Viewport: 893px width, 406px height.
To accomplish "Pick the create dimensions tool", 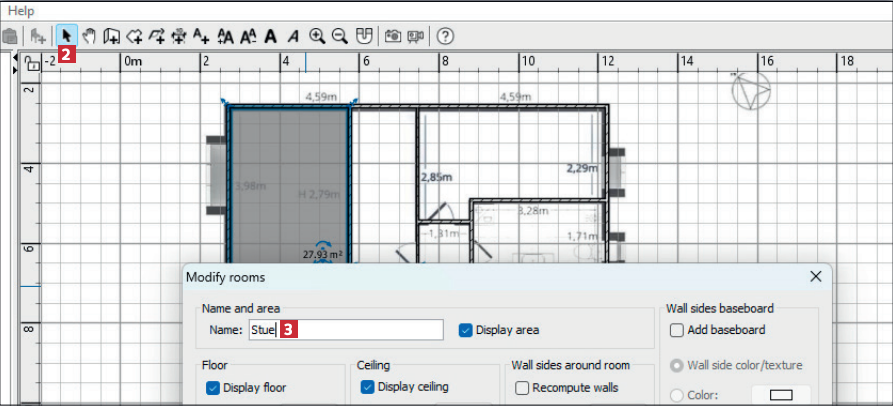I will (x=179, y=36).
